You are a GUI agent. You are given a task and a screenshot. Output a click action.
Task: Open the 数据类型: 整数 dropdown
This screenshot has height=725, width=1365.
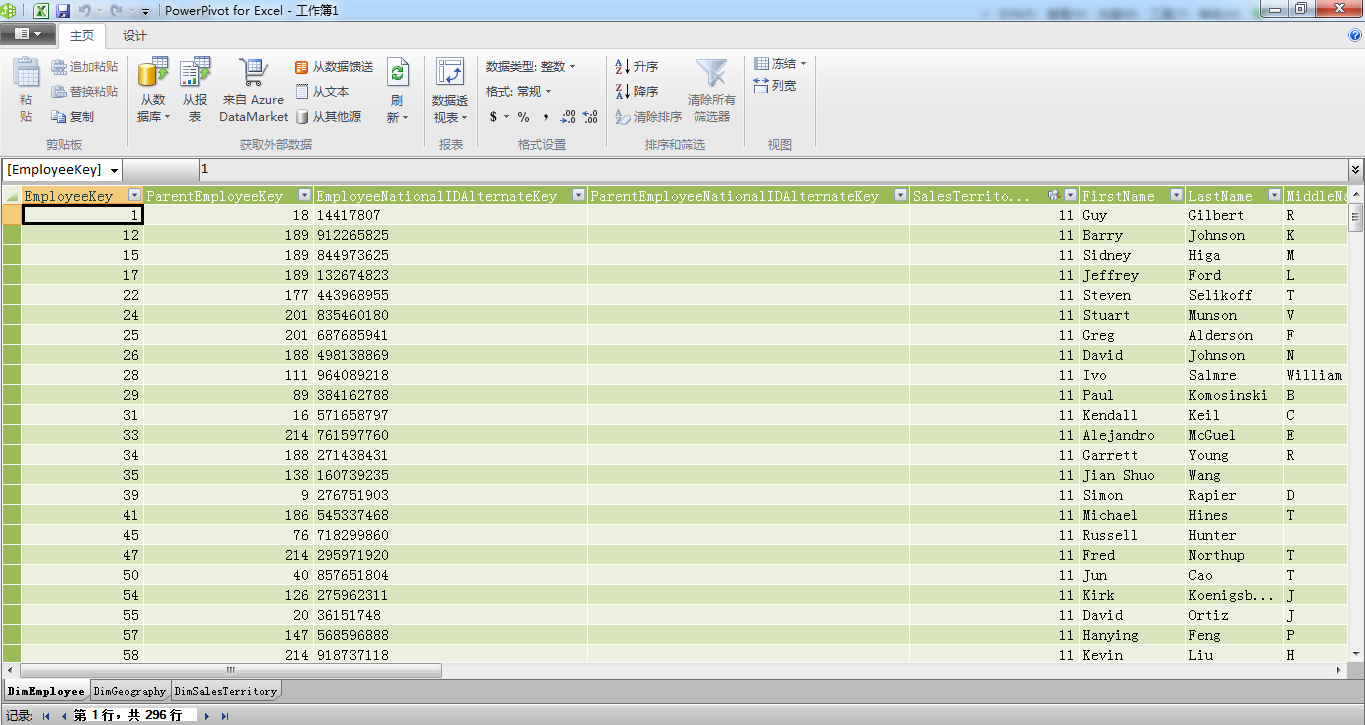pos(531,67)
